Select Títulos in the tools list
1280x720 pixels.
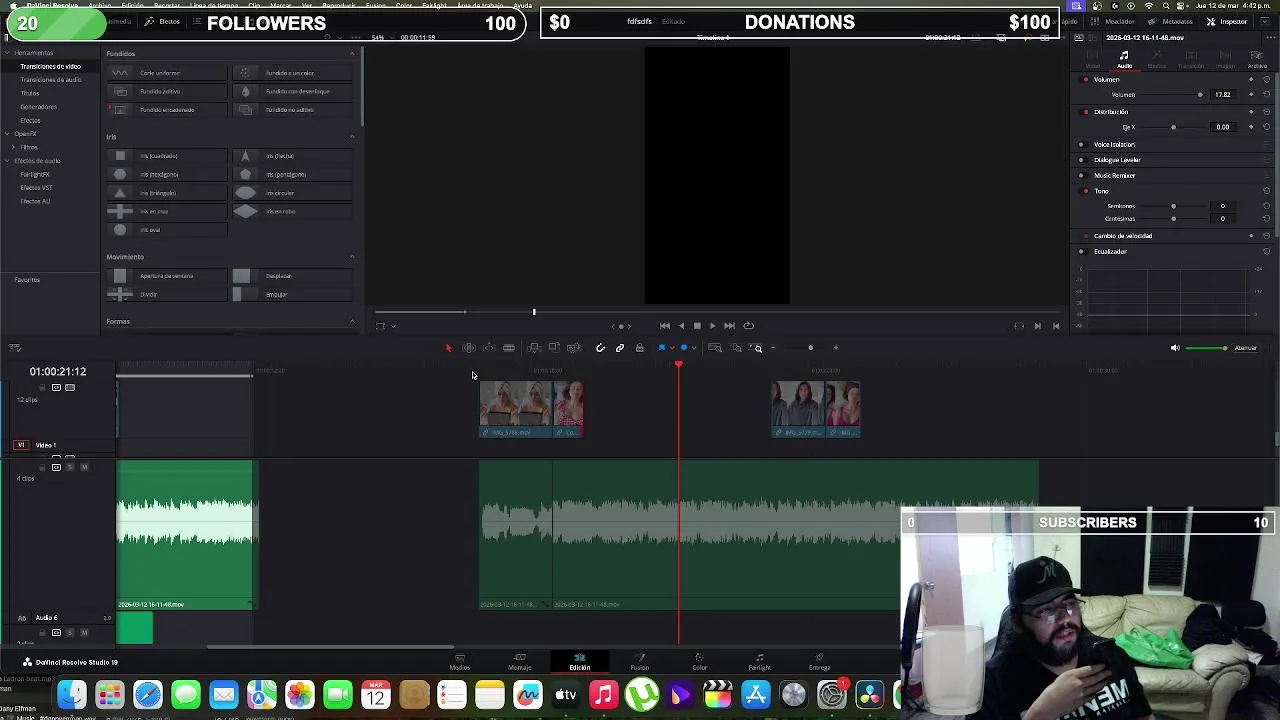coord(30,93)
